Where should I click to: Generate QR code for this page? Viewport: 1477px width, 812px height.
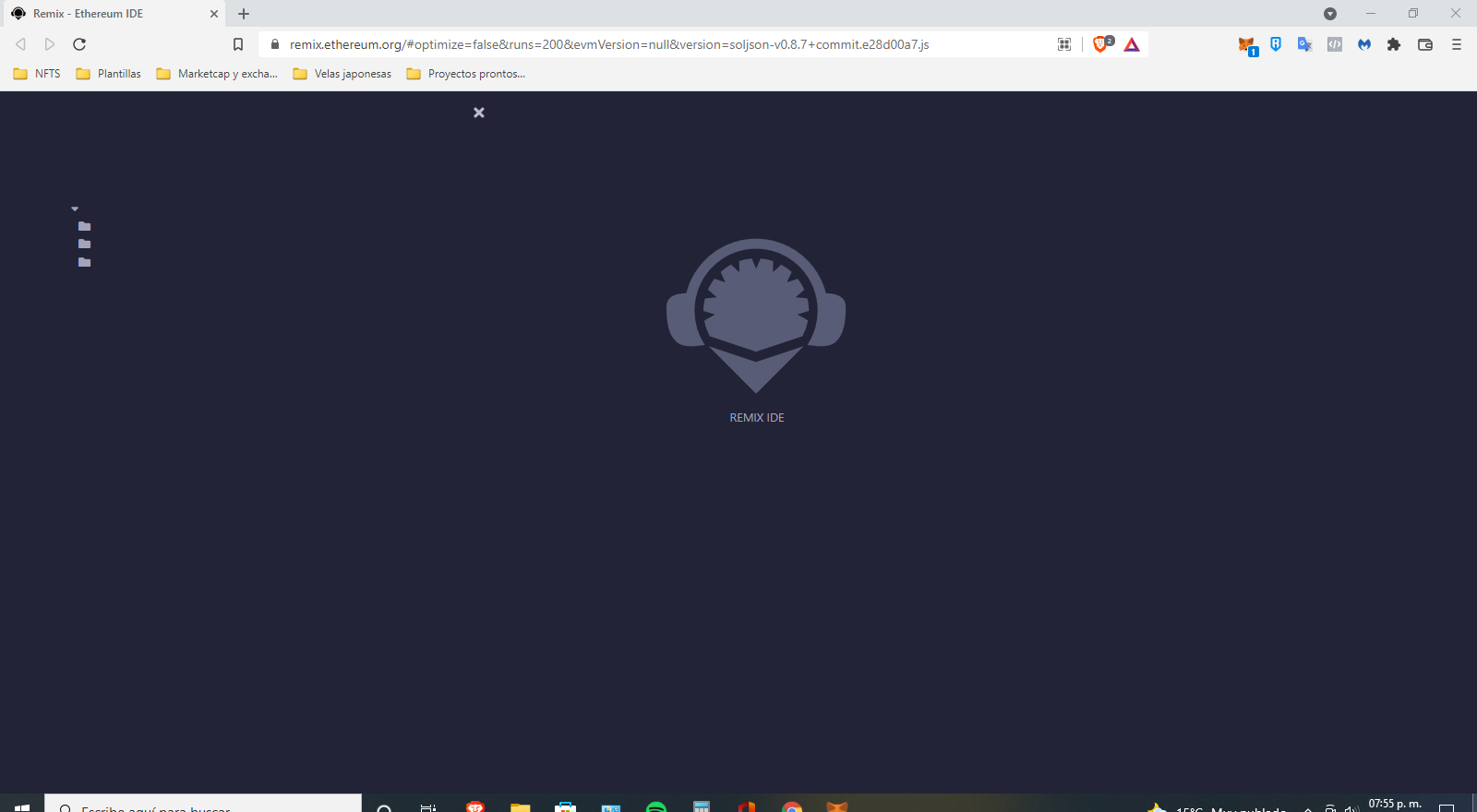coord(1064,44)
